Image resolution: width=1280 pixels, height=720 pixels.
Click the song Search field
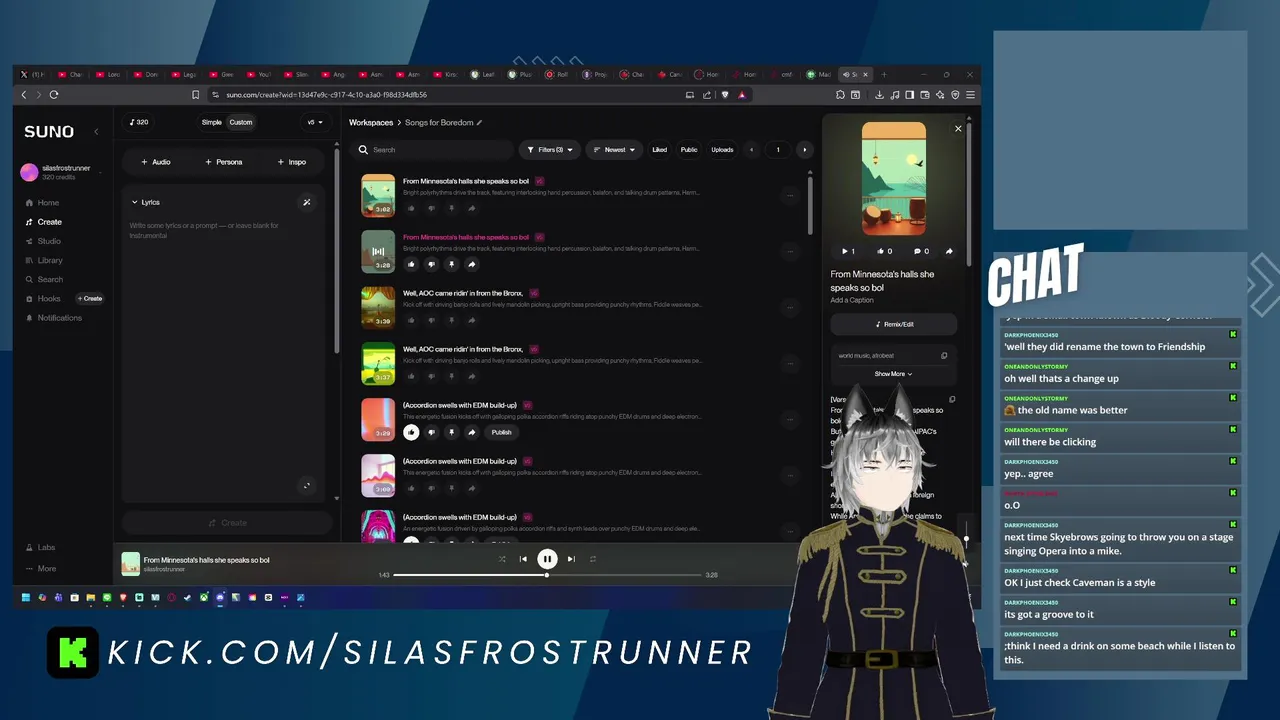[433, 150]
